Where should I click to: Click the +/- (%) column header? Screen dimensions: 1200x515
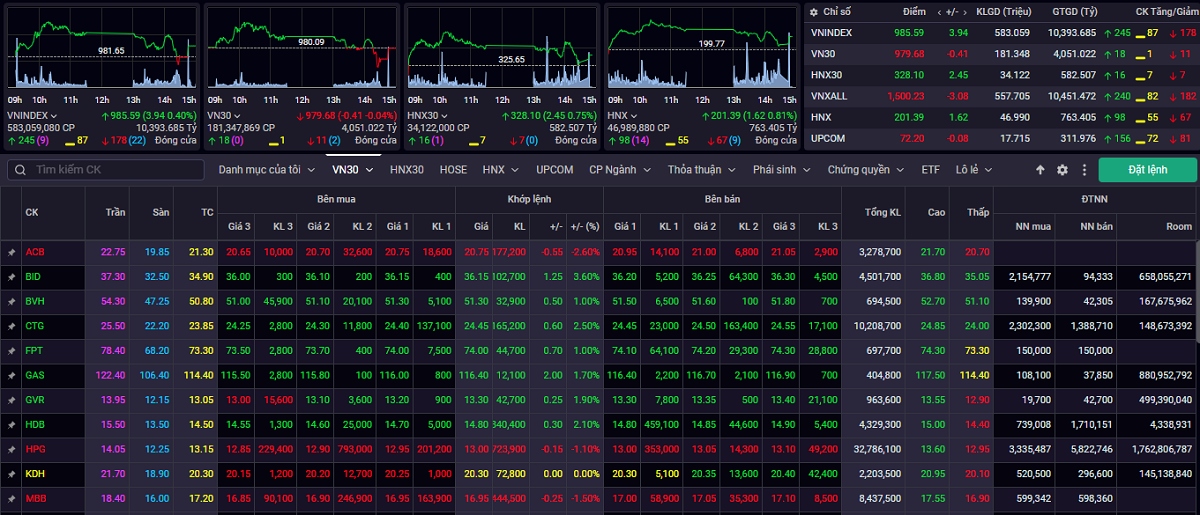click(x=583, y=226)
